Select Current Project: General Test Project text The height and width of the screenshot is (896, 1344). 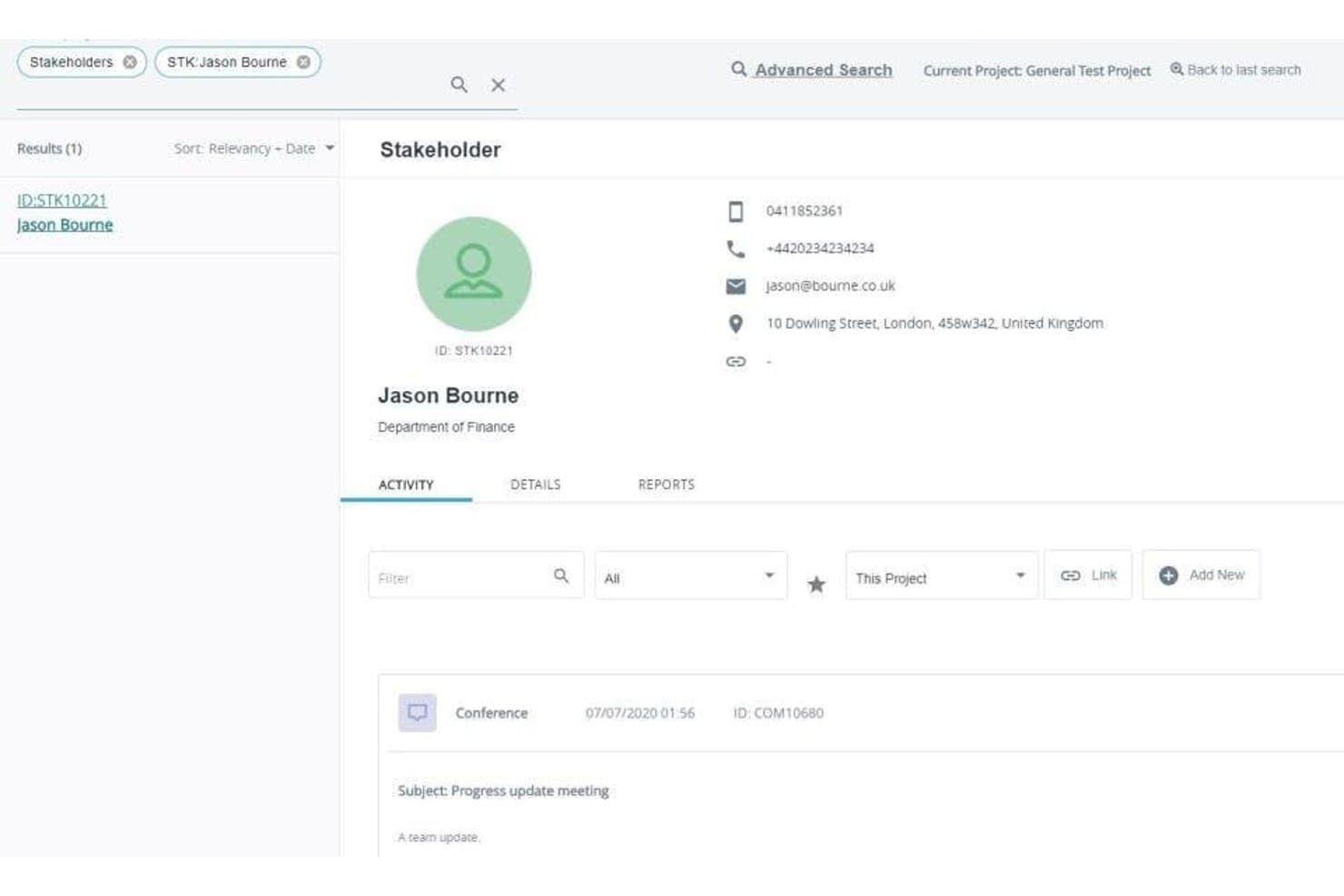1037,71
